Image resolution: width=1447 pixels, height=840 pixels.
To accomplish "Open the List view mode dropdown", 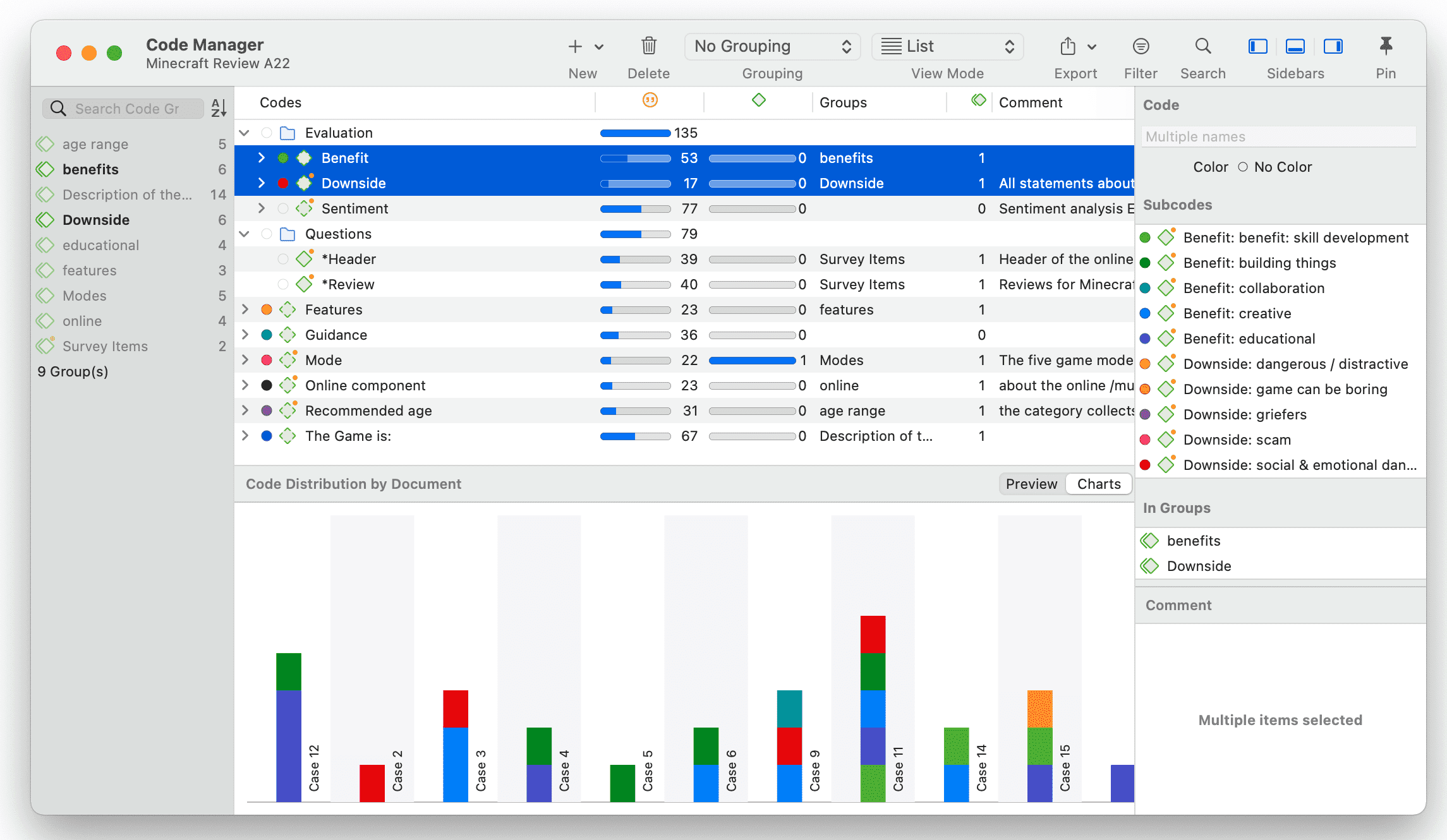I will tap(947, 46).
